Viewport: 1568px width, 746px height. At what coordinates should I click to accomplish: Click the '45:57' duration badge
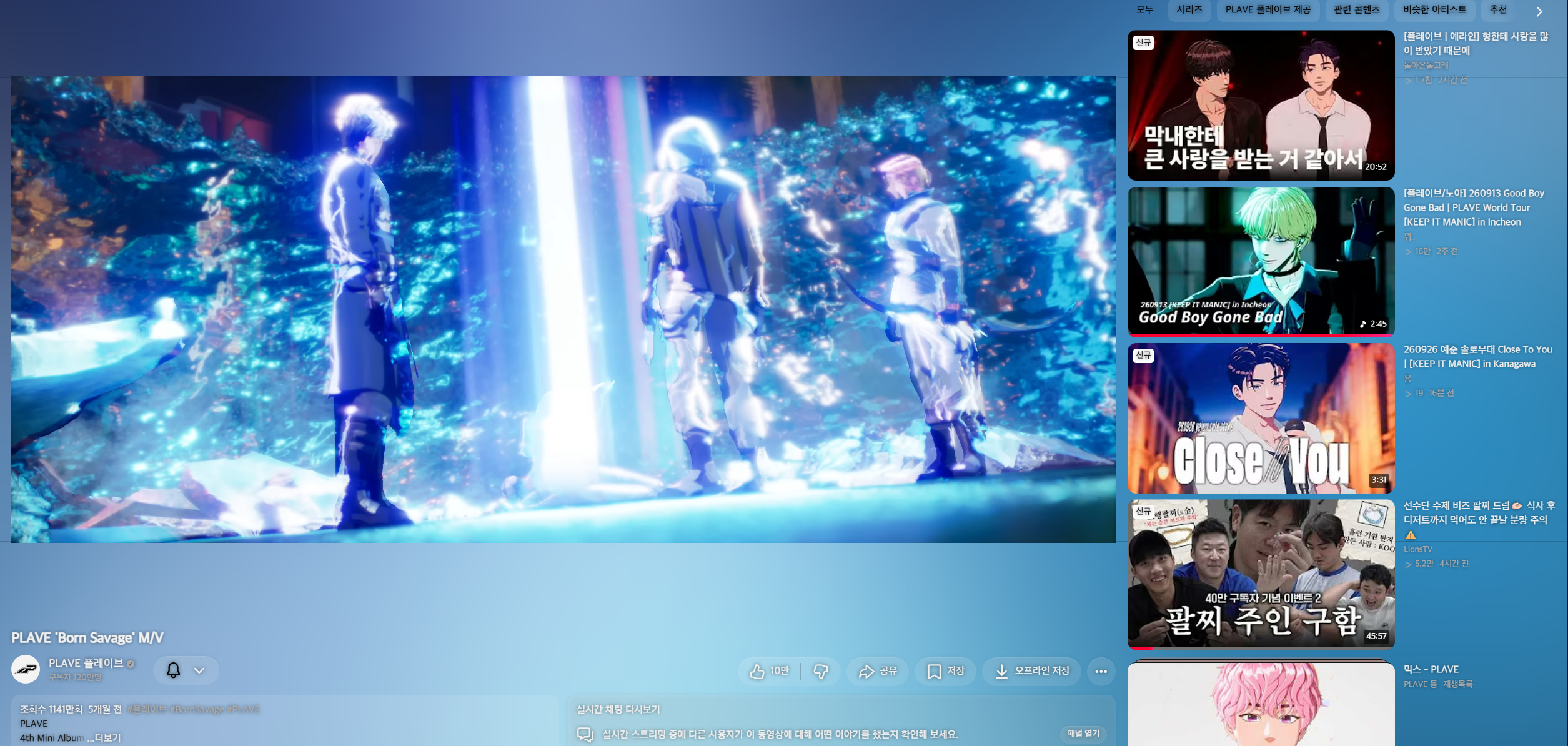pyautogui.click(x=1376, y=636)
